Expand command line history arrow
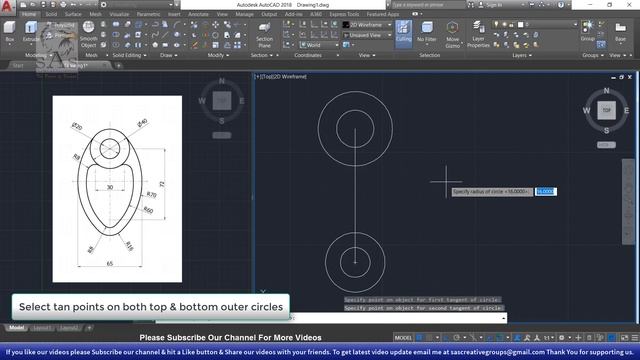The image size is (640, 360). 504,318
